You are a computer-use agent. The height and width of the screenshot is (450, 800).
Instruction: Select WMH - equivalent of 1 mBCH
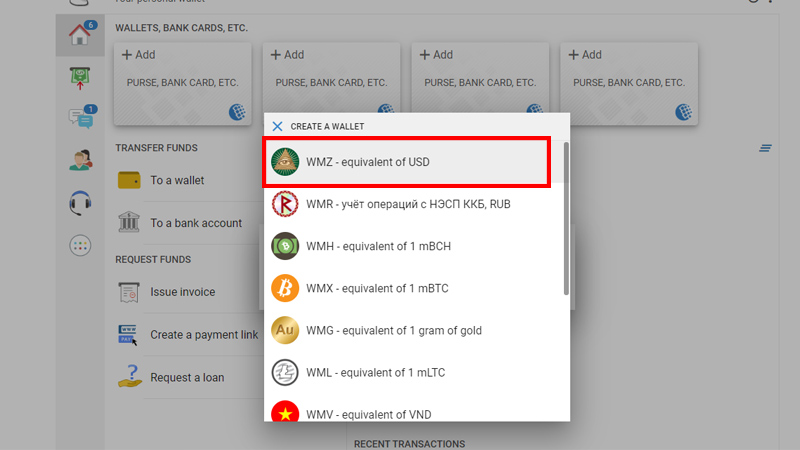point(413,246)
